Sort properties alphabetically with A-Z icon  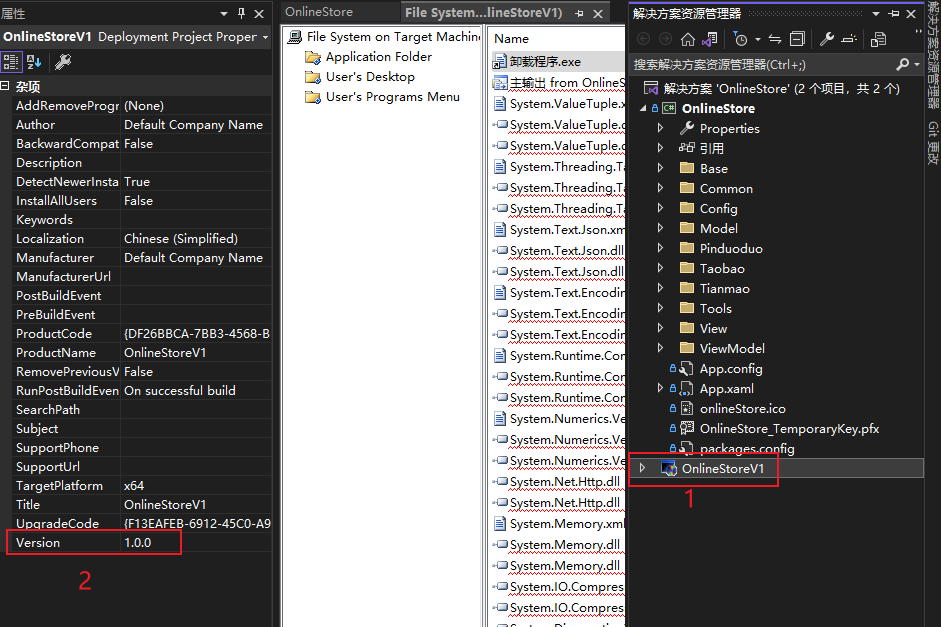coord(34,62)
